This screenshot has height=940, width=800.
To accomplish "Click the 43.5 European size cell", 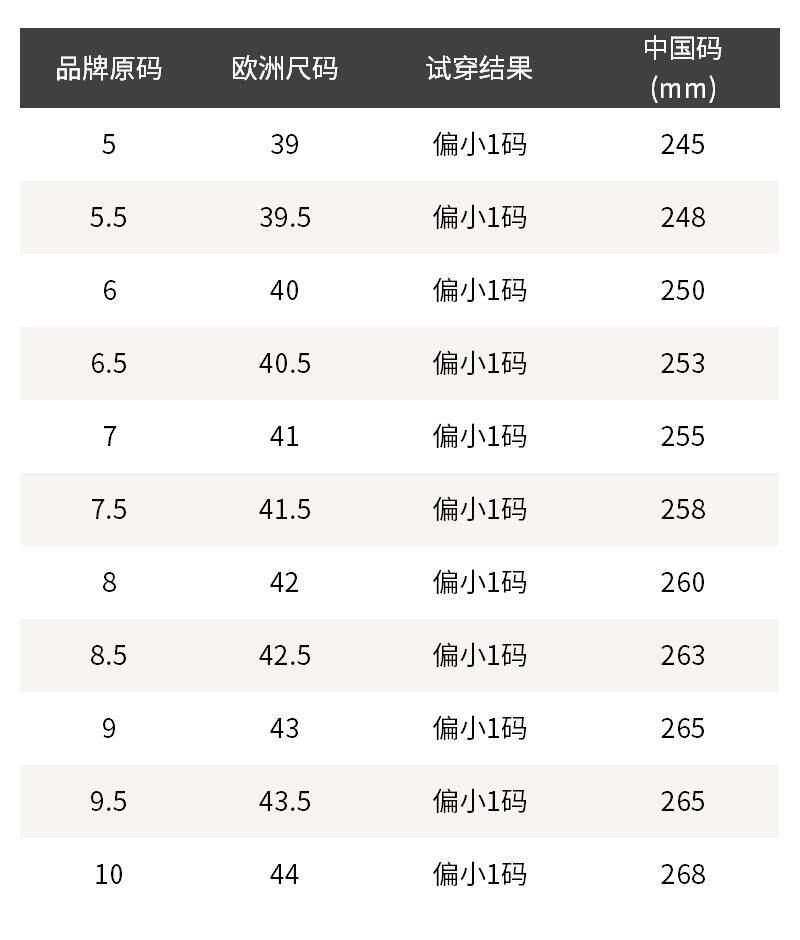I will point(284,802).
